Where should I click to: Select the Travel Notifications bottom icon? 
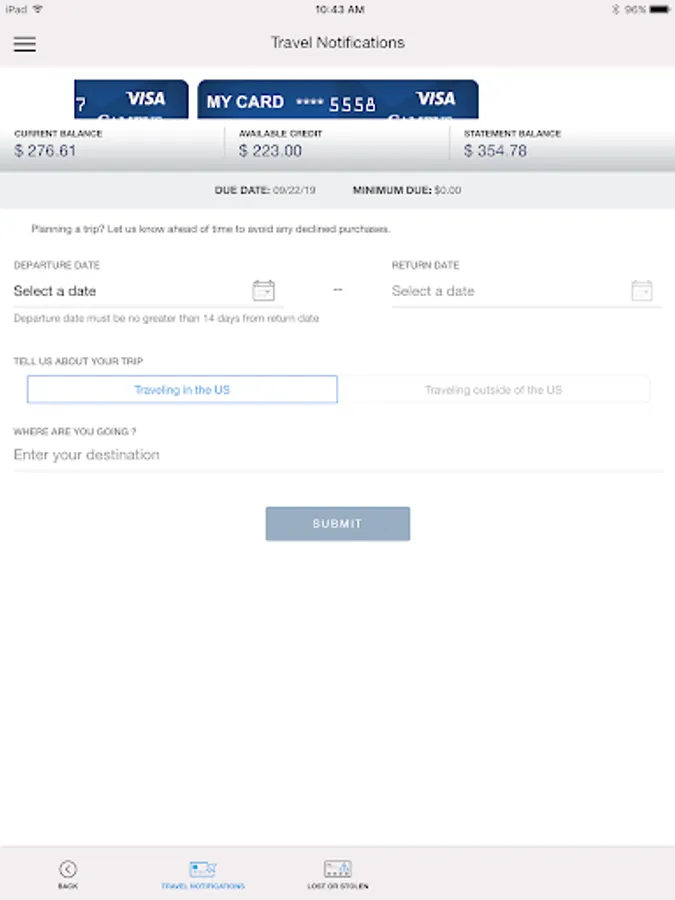pyautogui.click(x=203, y=869)
